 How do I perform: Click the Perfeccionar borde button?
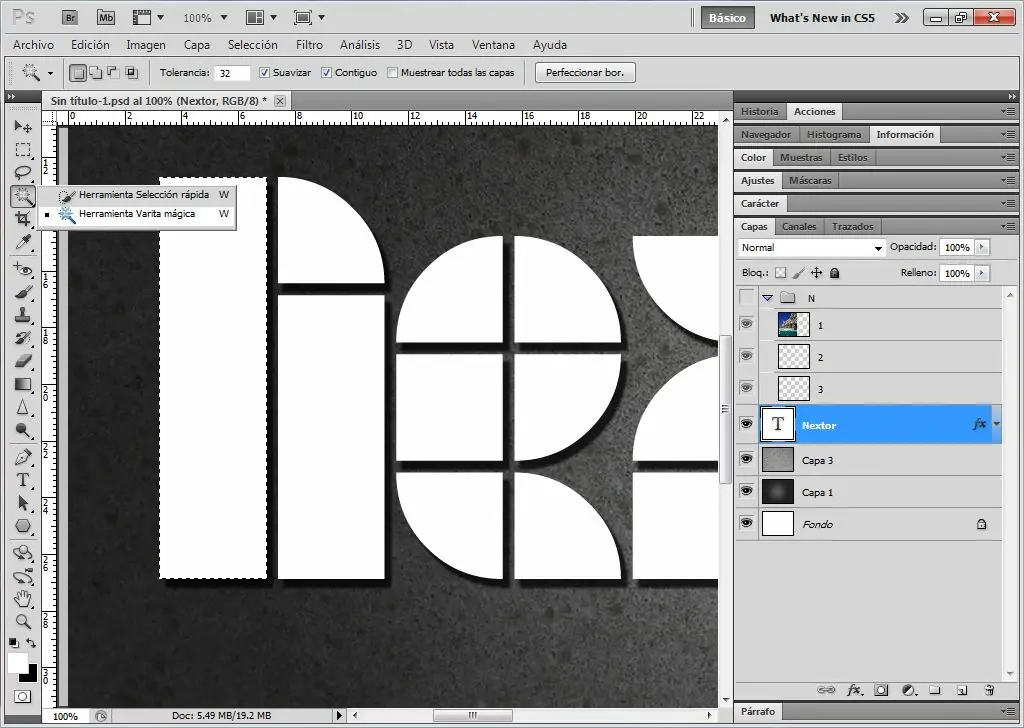tap(585, 73)
